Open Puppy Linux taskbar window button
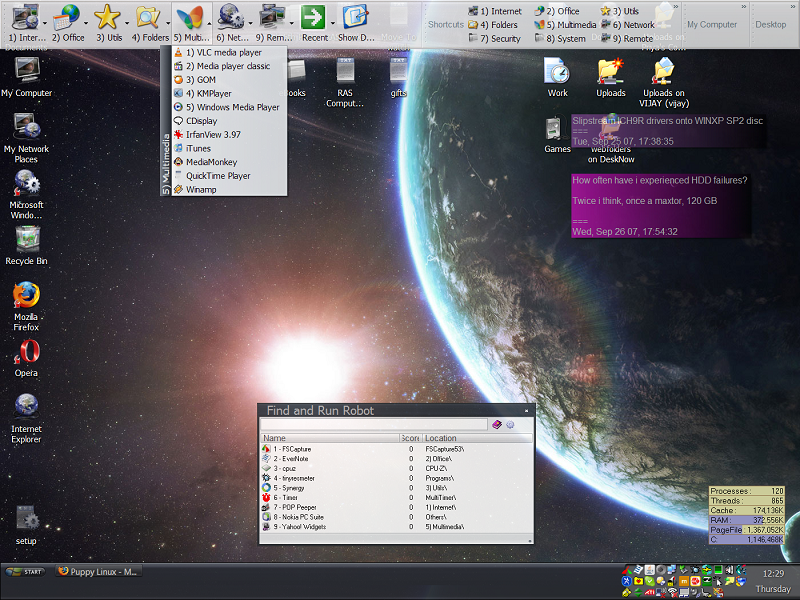The width and height of the screenshot is (800, 600). pos(98,572)
